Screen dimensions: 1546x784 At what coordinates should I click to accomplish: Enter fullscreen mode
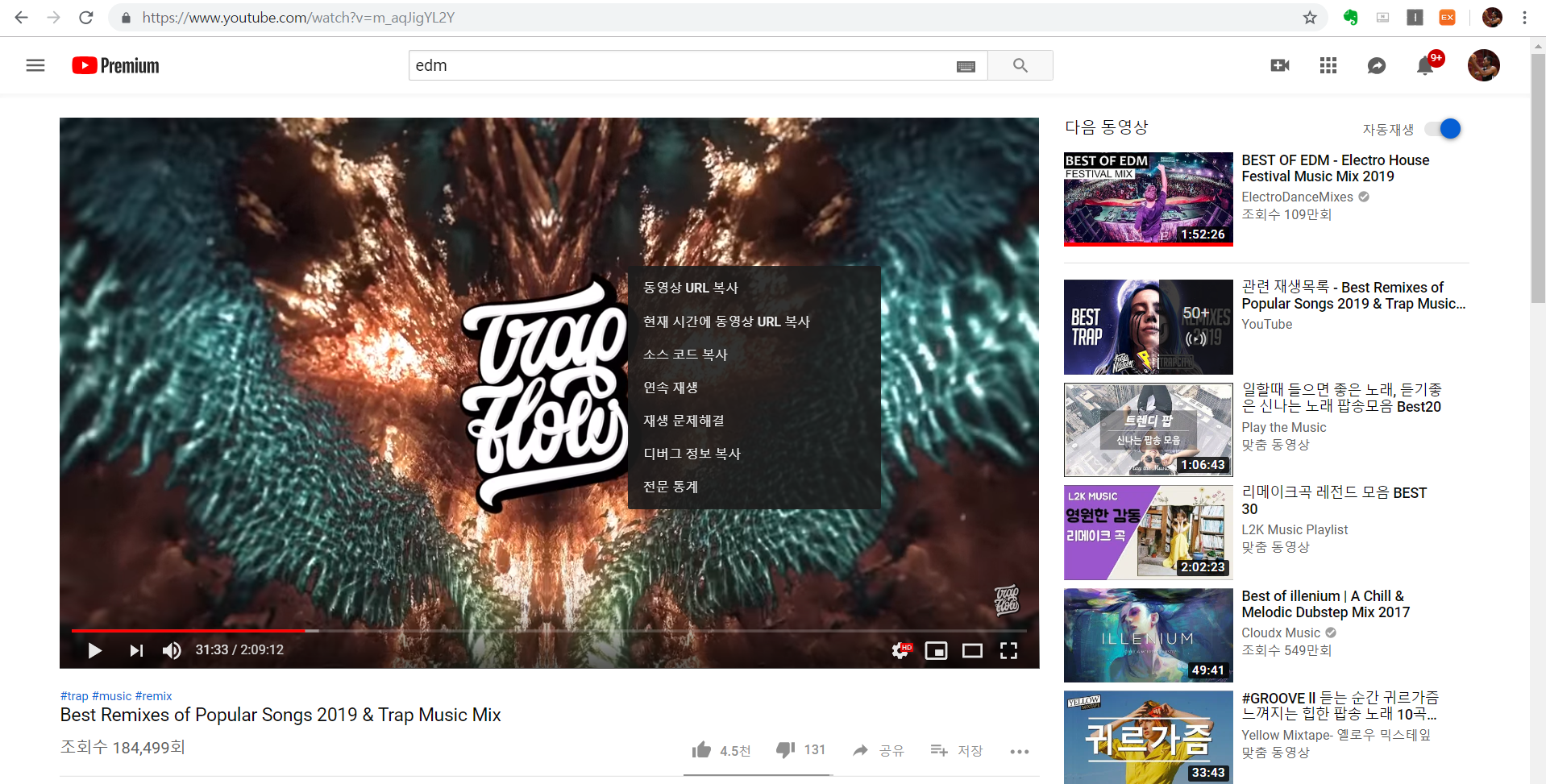point(1008,650)
